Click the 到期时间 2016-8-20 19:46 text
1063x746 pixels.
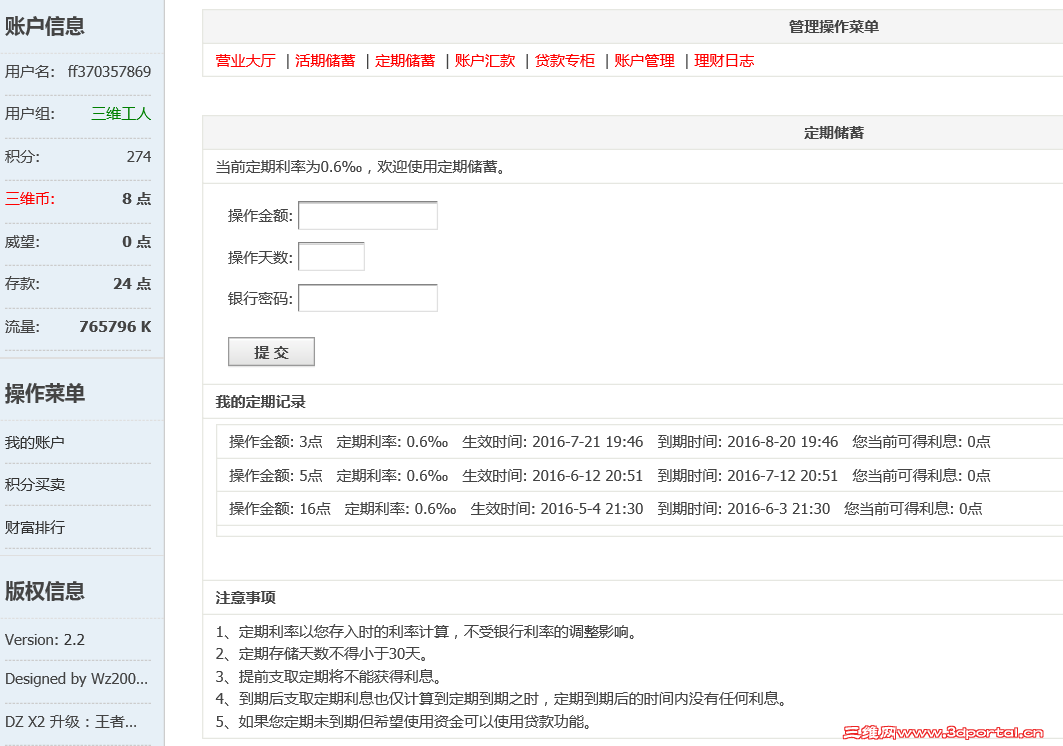click(748, 442)
